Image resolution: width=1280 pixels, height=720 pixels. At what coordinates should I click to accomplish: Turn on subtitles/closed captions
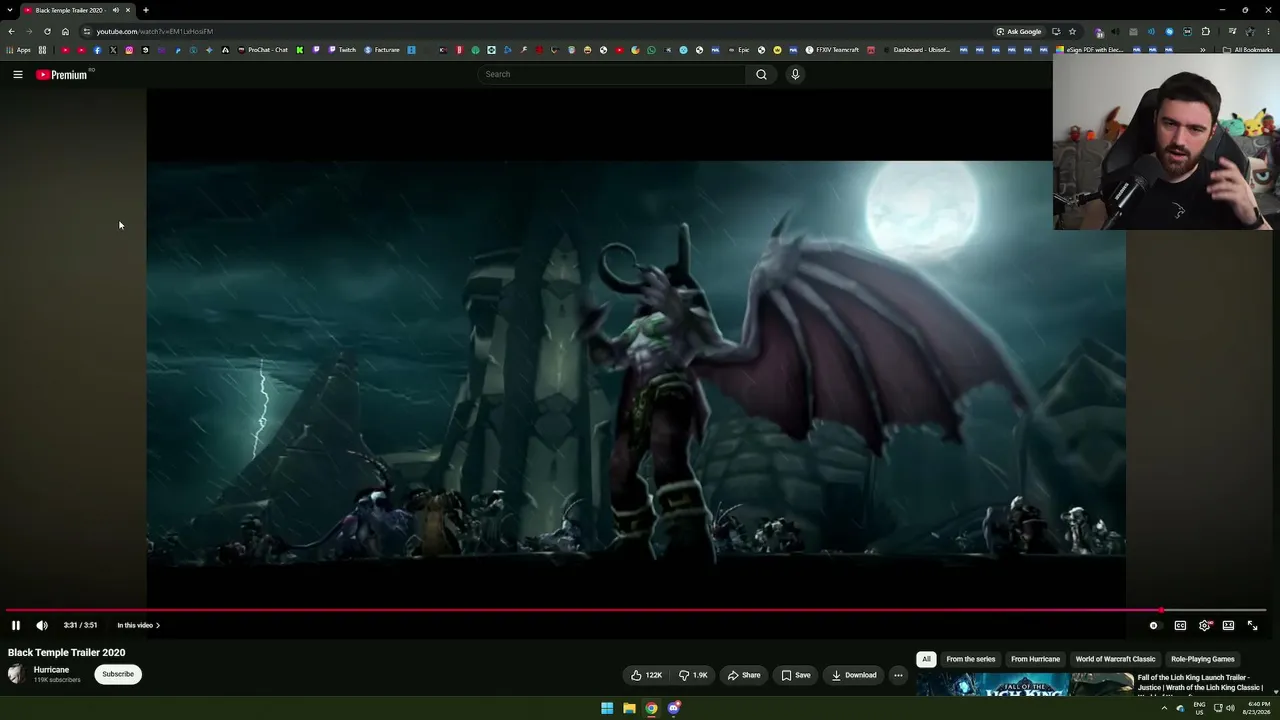pyautogui.click(x=1180, y=625)
